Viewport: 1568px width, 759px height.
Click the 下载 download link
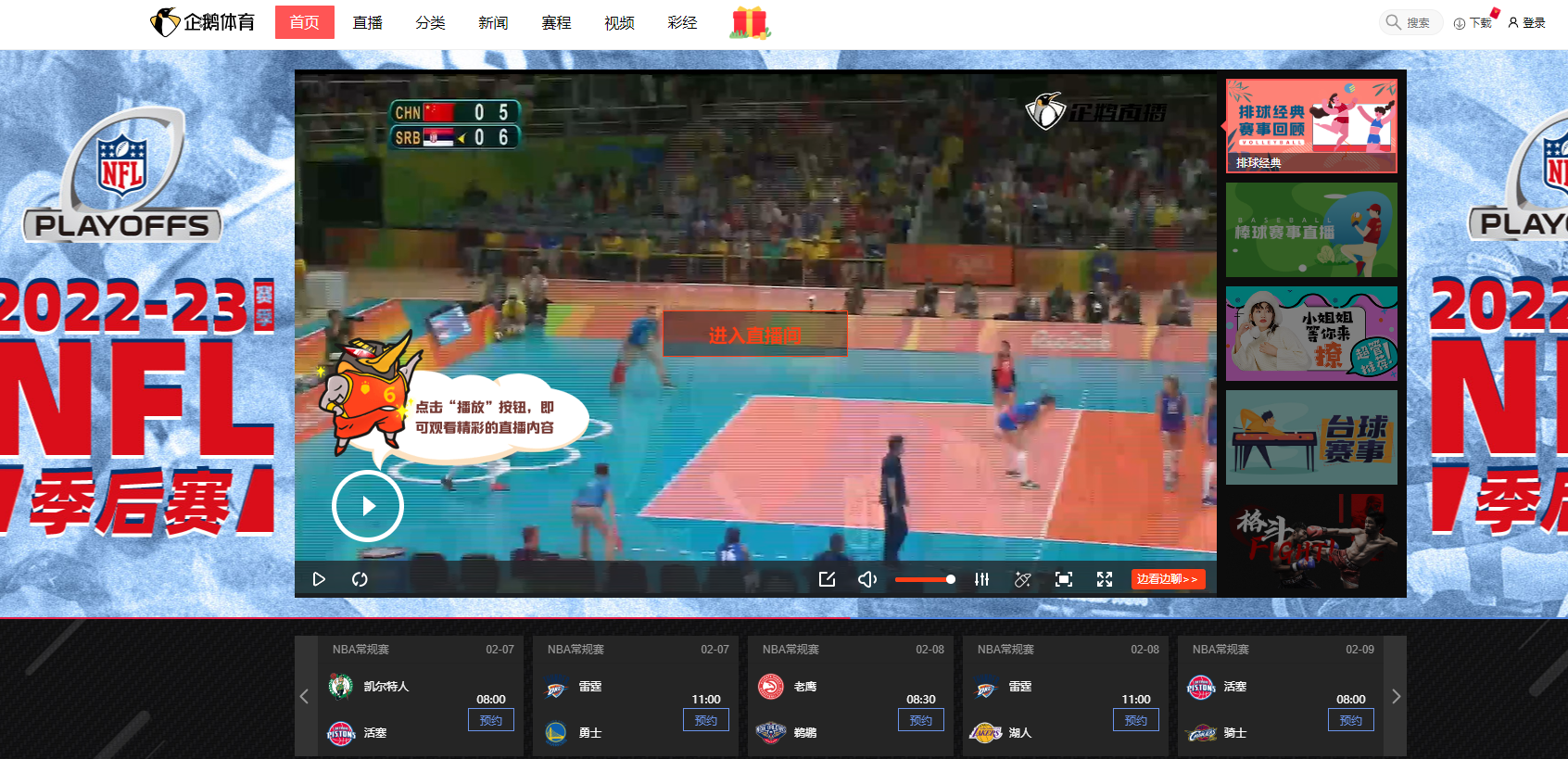[1473, 22]
